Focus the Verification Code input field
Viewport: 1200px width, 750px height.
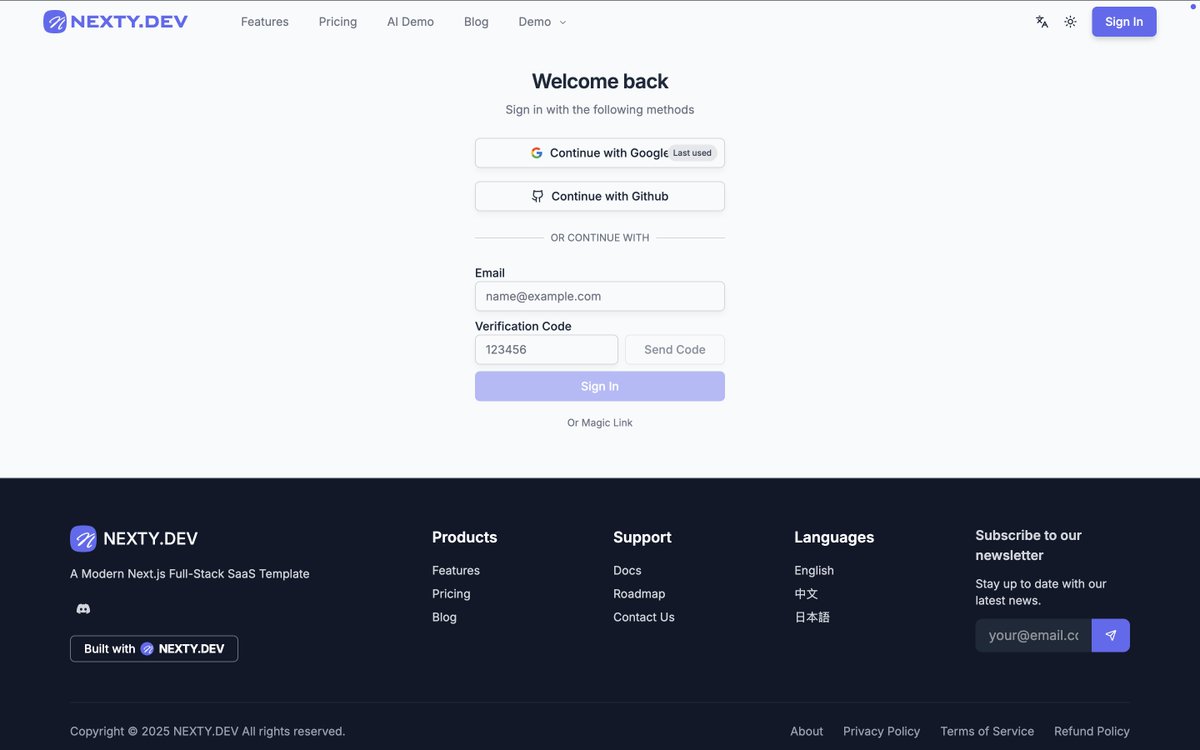546,349
